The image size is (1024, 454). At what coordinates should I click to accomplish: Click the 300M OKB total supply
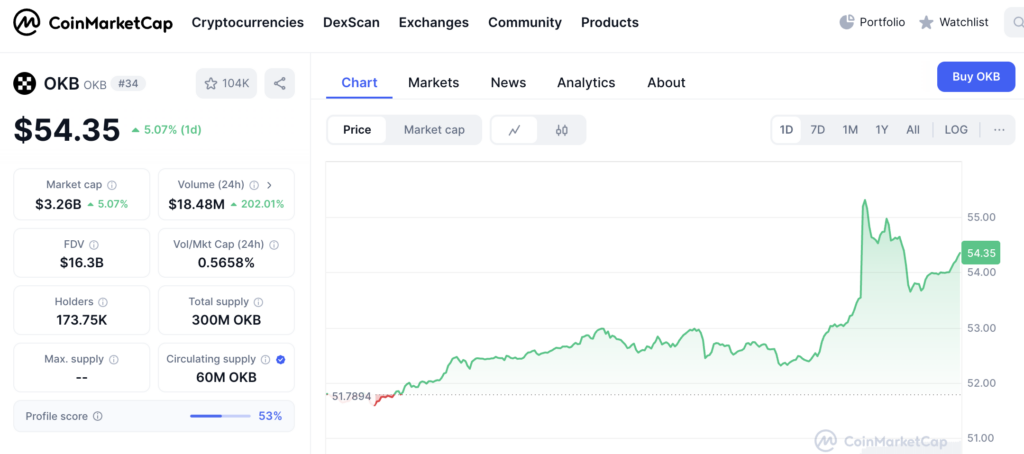click(226, 320)
